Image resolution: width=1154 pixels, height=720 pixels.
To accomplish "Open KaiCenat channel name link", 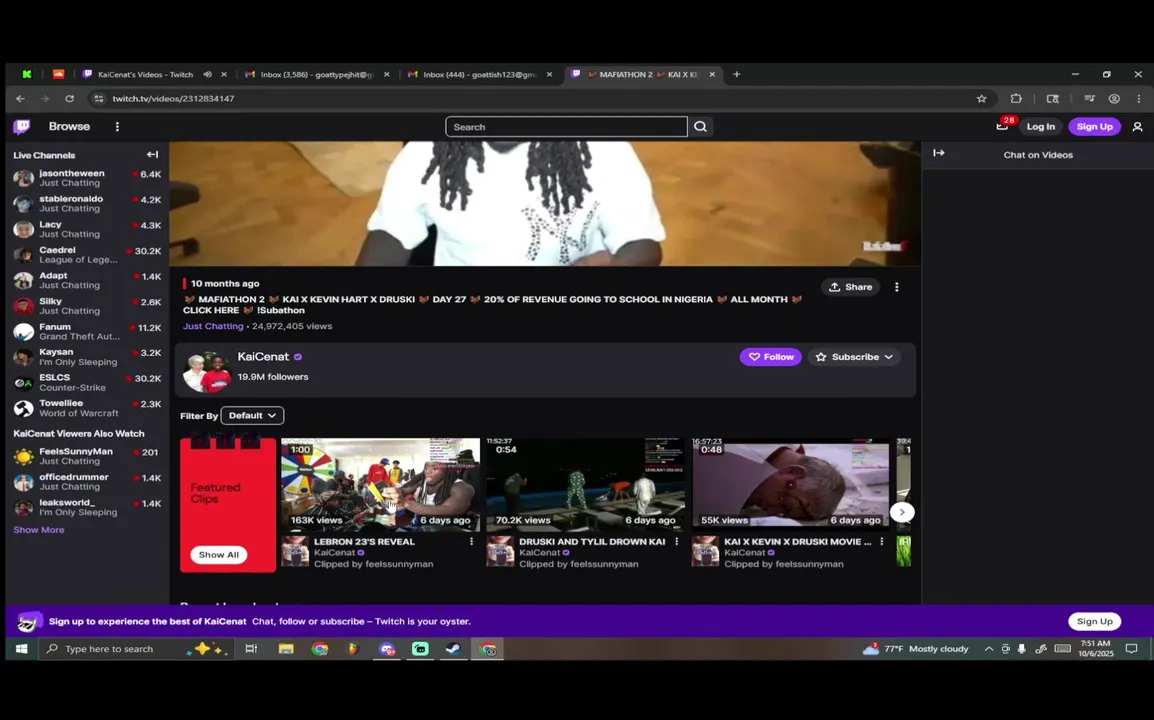I will (x=263, y=356).
